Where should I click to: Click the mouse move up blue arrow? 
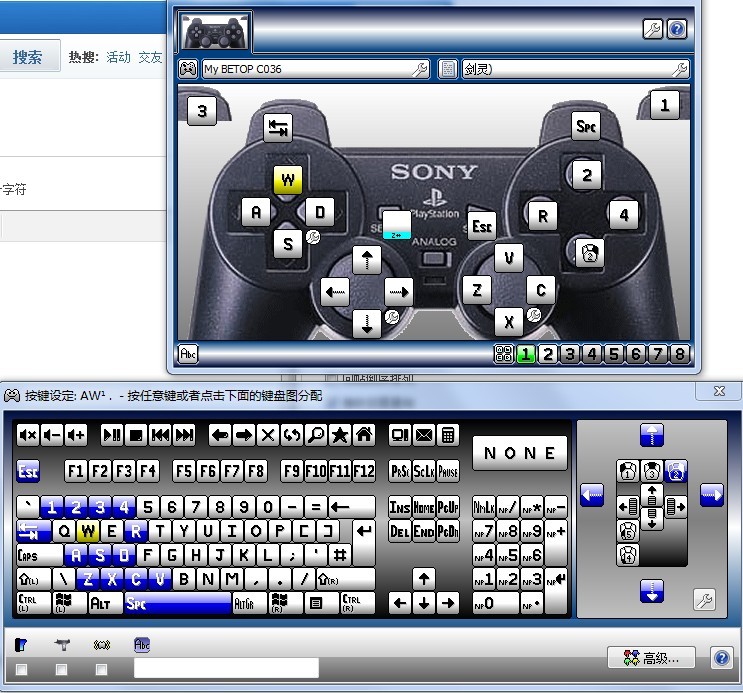click(x=652, y=435)
